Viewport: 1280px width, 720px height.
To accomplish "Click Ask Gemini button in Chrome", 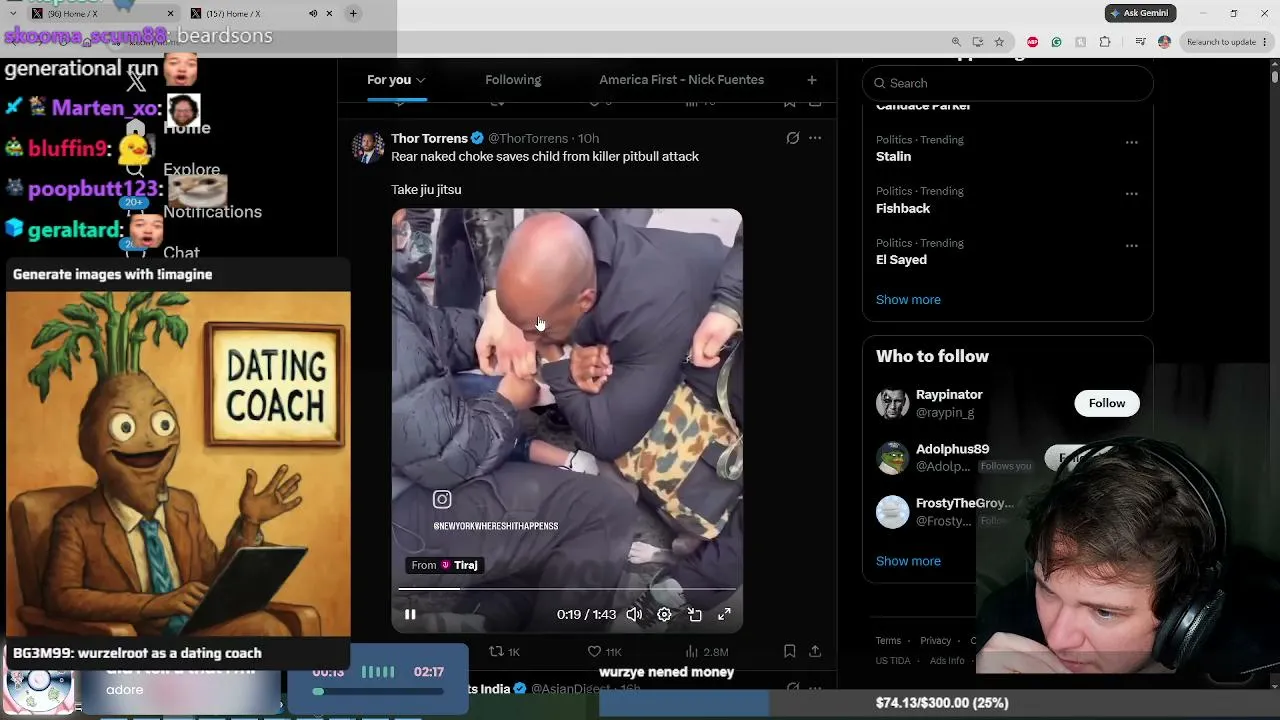I will click(x=1140, y=13).
